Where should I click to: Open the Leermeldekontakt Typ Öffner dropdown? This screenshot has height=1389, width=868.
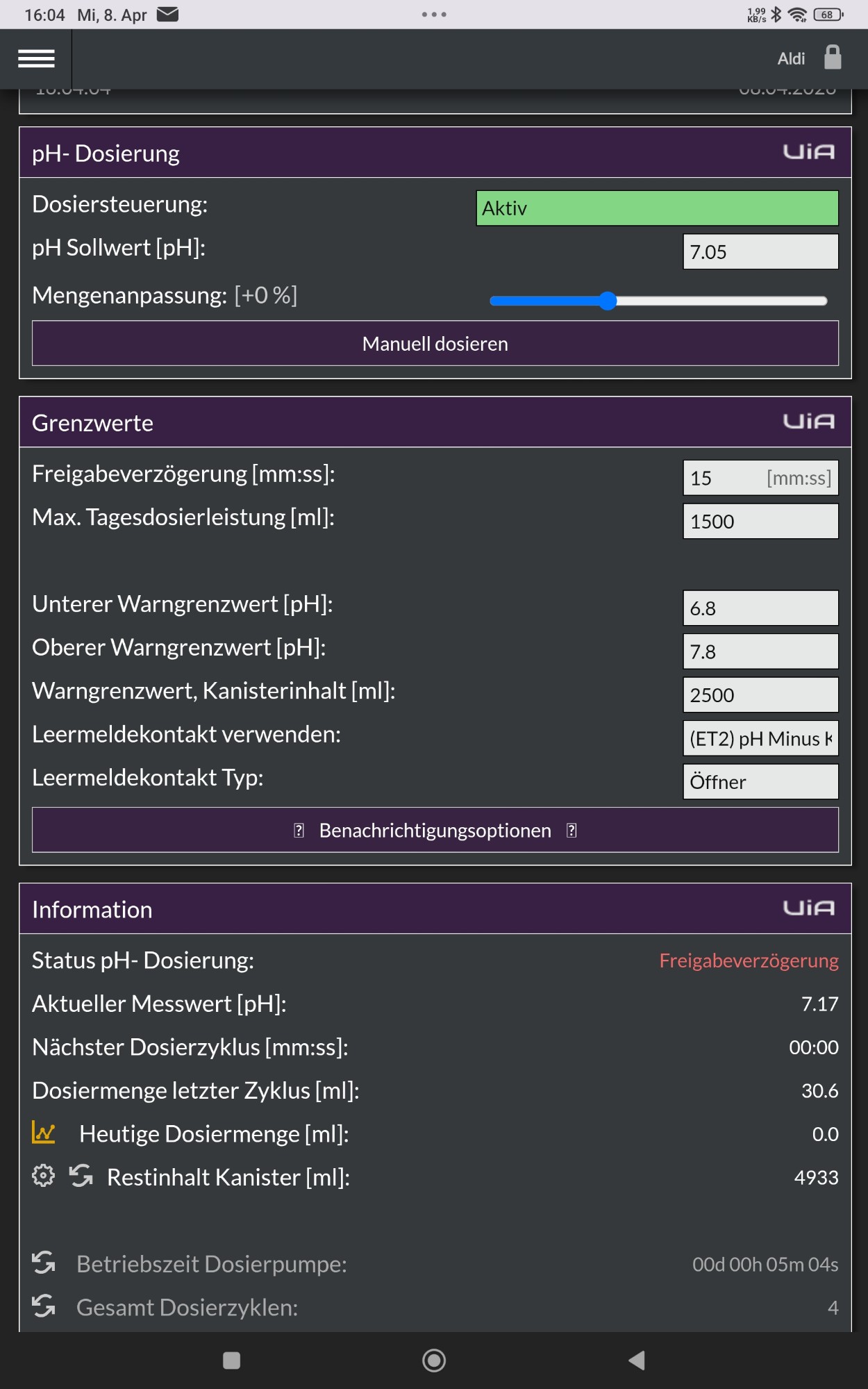tap(760, 782)
